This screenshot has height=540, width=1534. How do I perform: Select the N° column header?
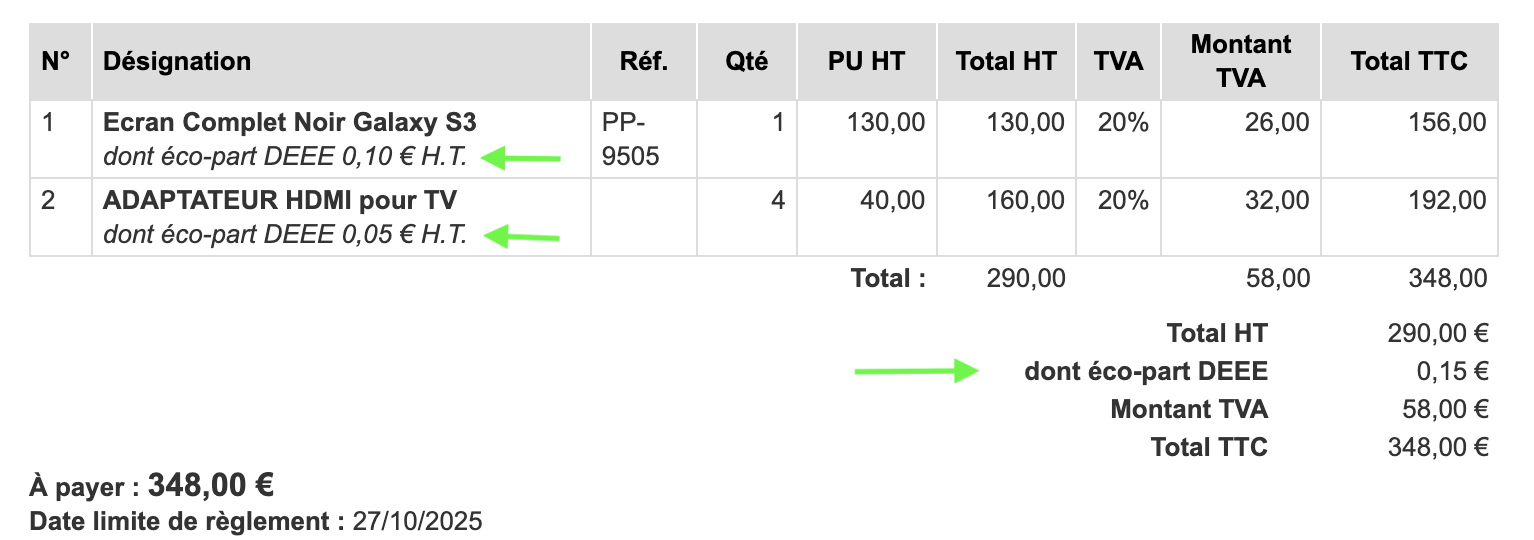coord(56,61)
